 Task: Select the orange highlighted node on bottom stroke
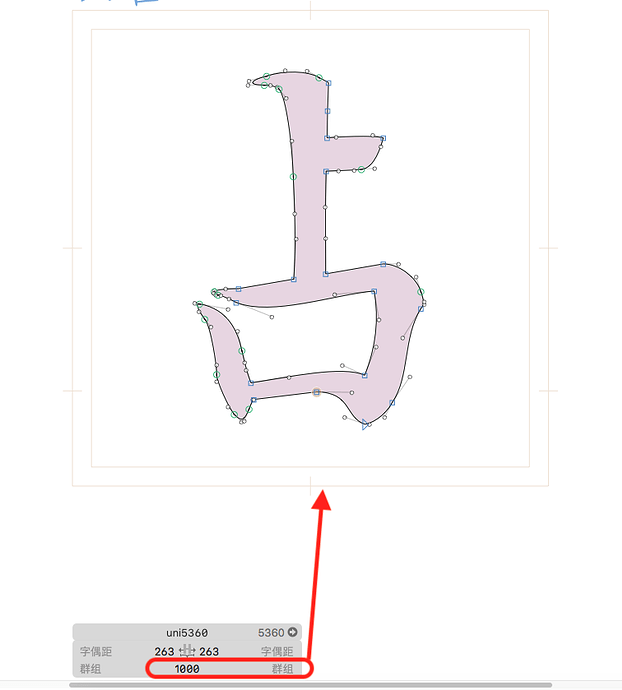point(317,392)
